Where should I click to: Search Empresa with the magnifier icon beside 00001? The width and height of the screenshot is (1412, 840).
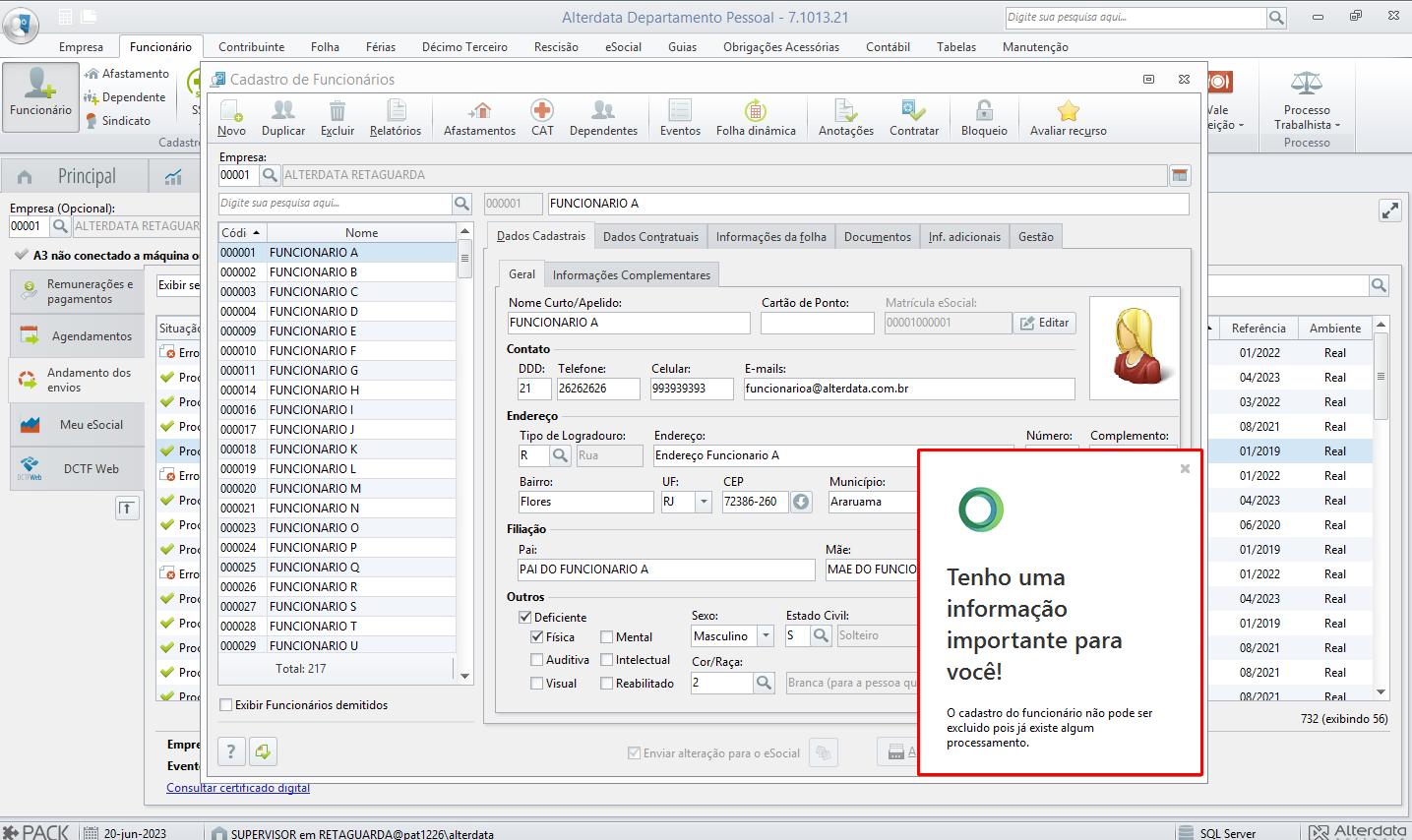click(x=270, y=175)
